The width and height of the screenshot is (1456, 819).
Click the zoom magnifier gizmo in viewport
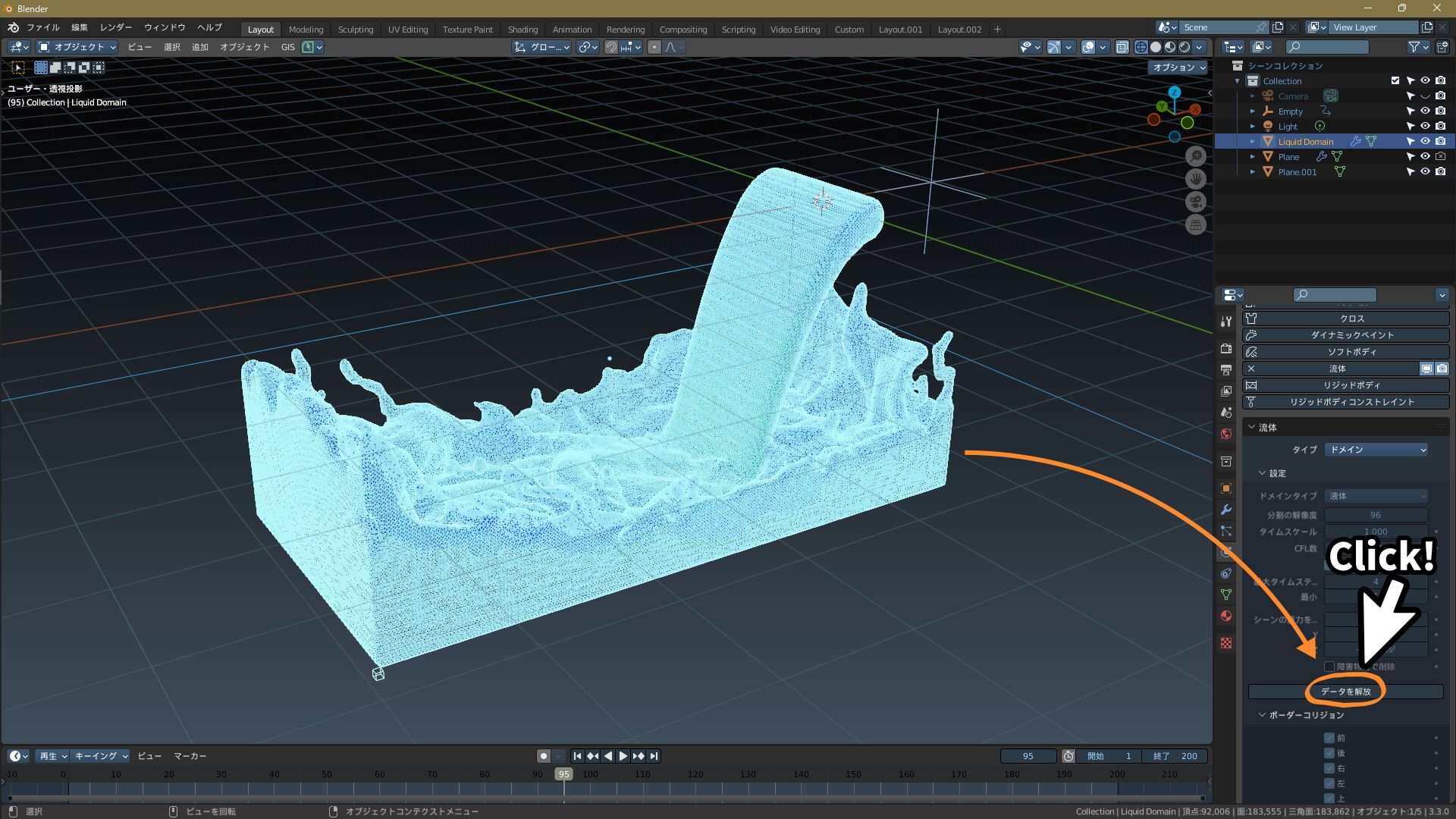coord(1196,156)
